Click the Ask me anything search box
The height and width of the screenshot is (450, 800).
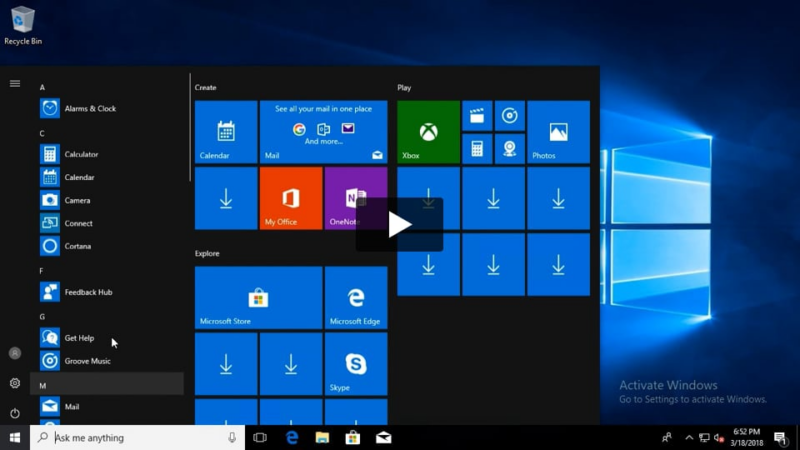click(x=130, y=438)
